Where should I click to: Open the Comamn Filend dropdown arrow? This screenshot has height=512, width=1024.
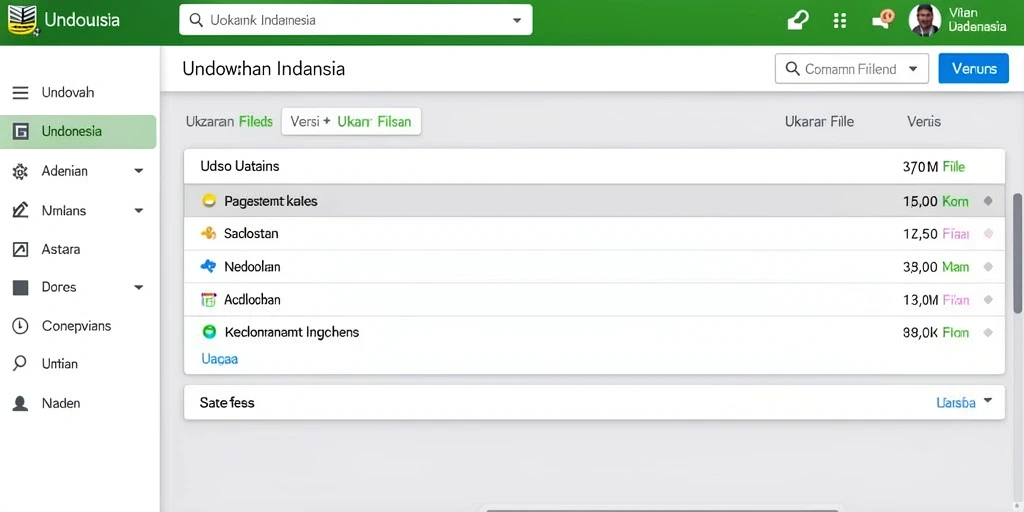(914, 69)
